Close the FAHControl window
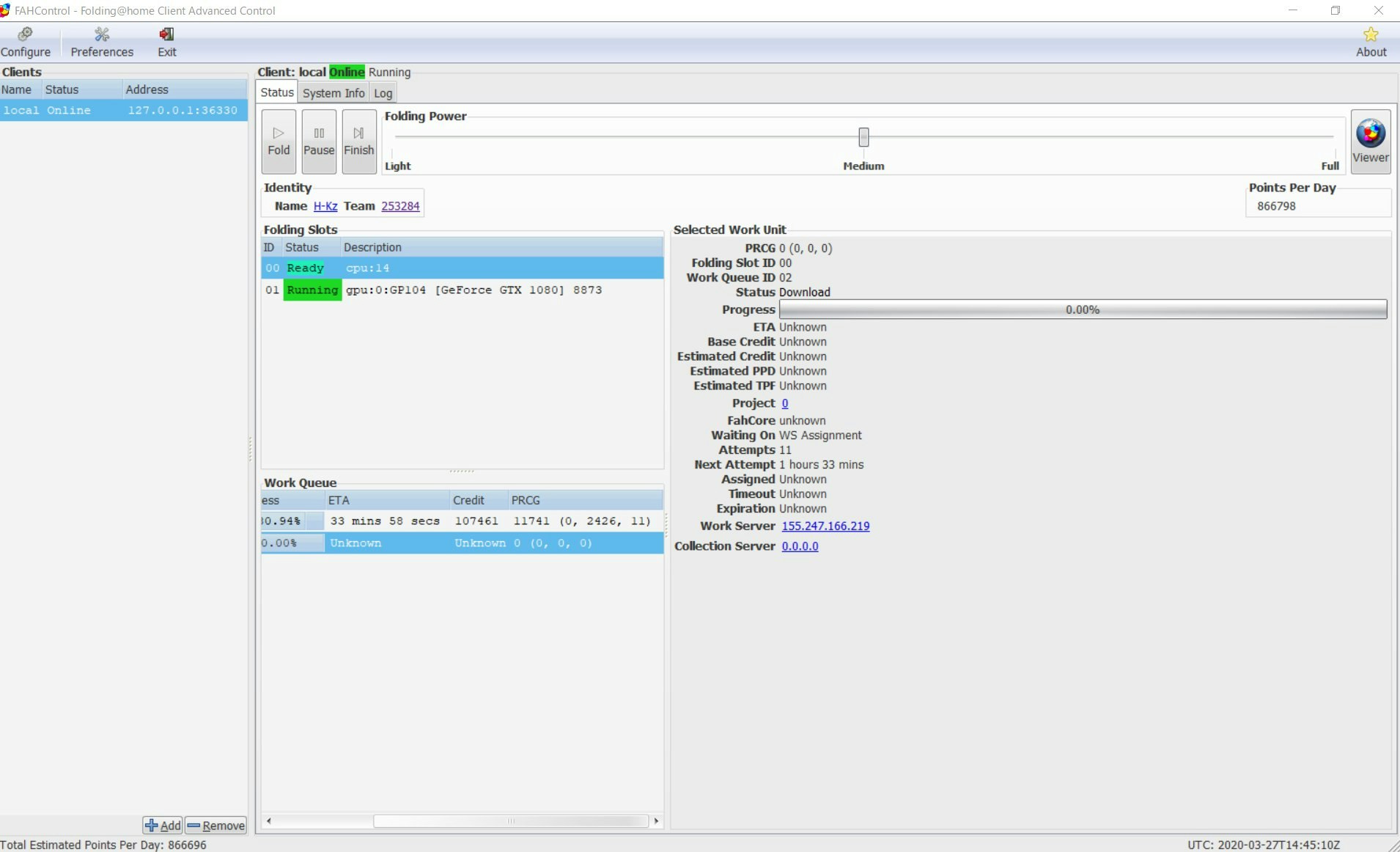This screenshot has height=852, width=1400. [x=1378, y=10]
